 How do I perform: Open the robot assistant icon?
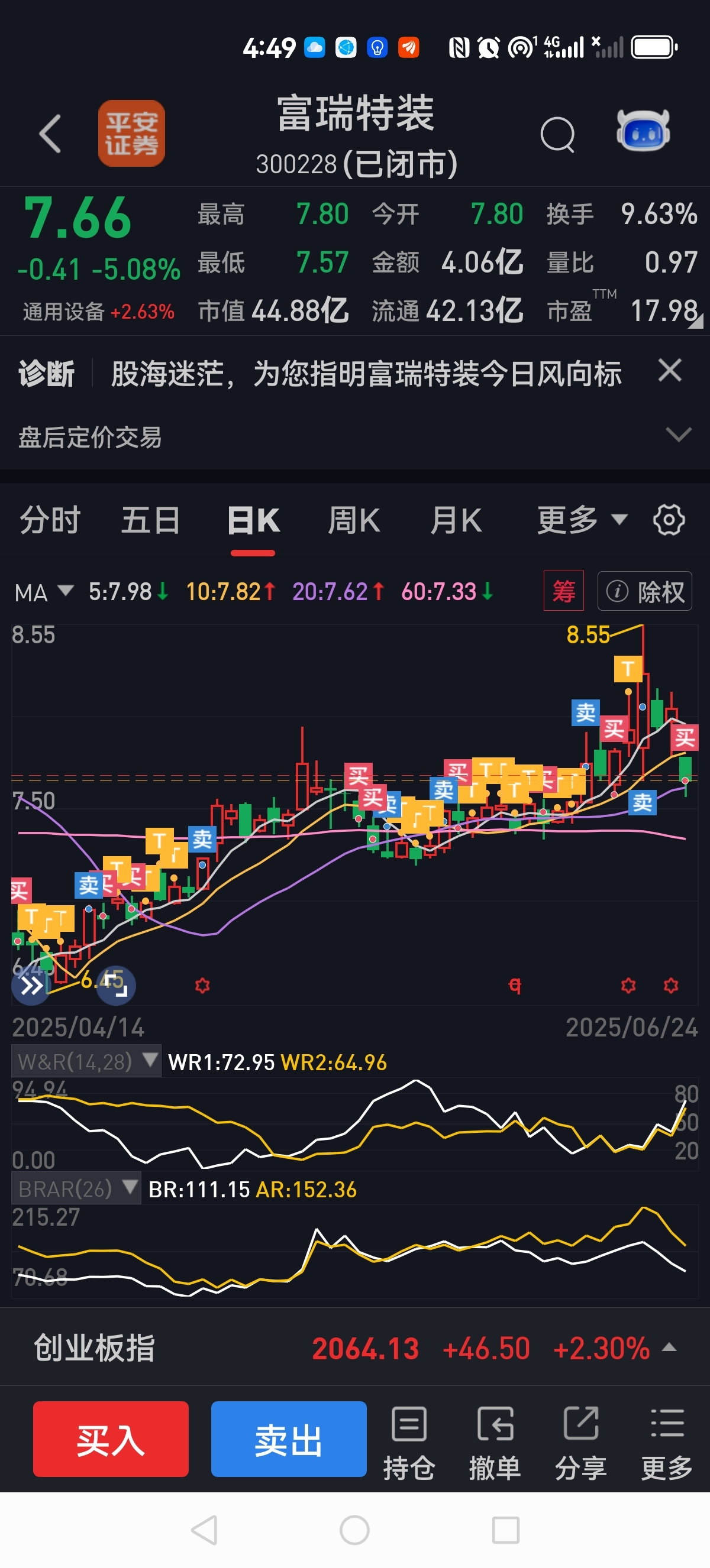click(643, 129)
